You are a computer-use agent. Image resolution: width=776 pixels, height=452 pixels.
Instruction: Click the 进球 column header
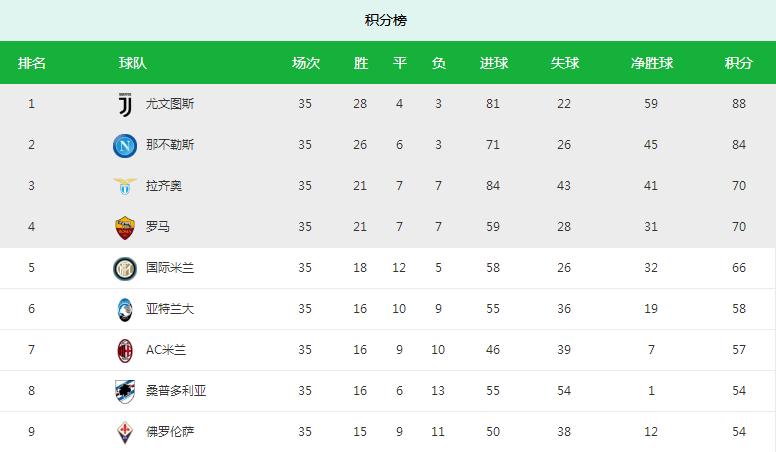[x=494, y=63]
